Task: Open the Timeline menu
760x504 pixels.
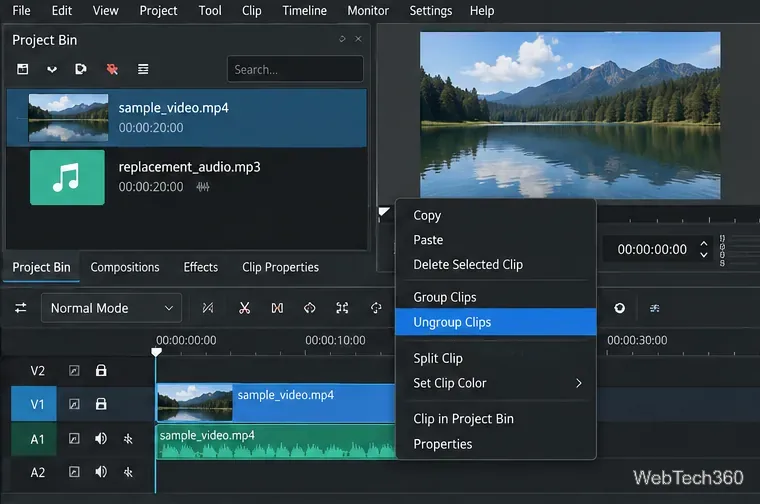Action: (304, 11)
